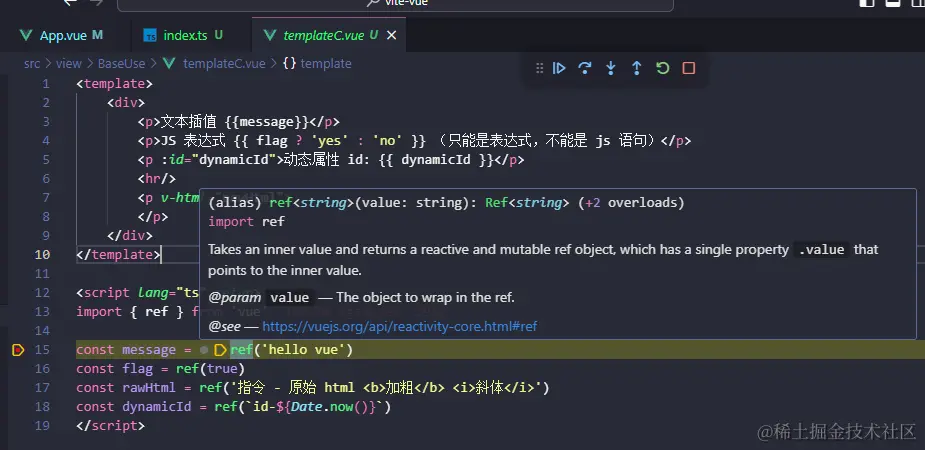Image resolution: width=925 pixels, height=450 pixels.
Task: Click the vite-vue command center search box
Action: pos(395,5)
